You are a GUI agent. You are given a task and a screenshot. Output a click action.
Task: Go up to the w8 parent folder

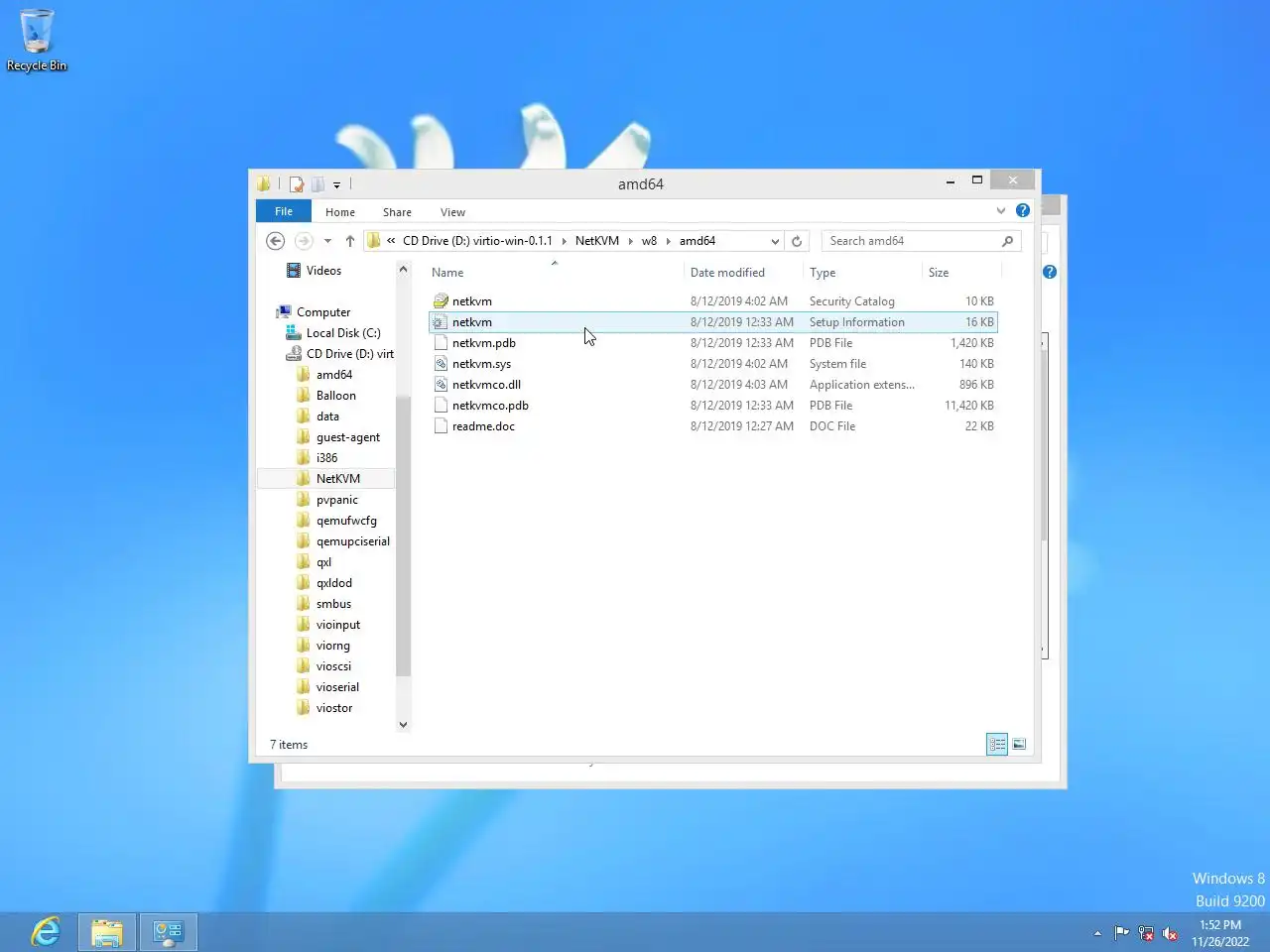click(x=350, y=241)
